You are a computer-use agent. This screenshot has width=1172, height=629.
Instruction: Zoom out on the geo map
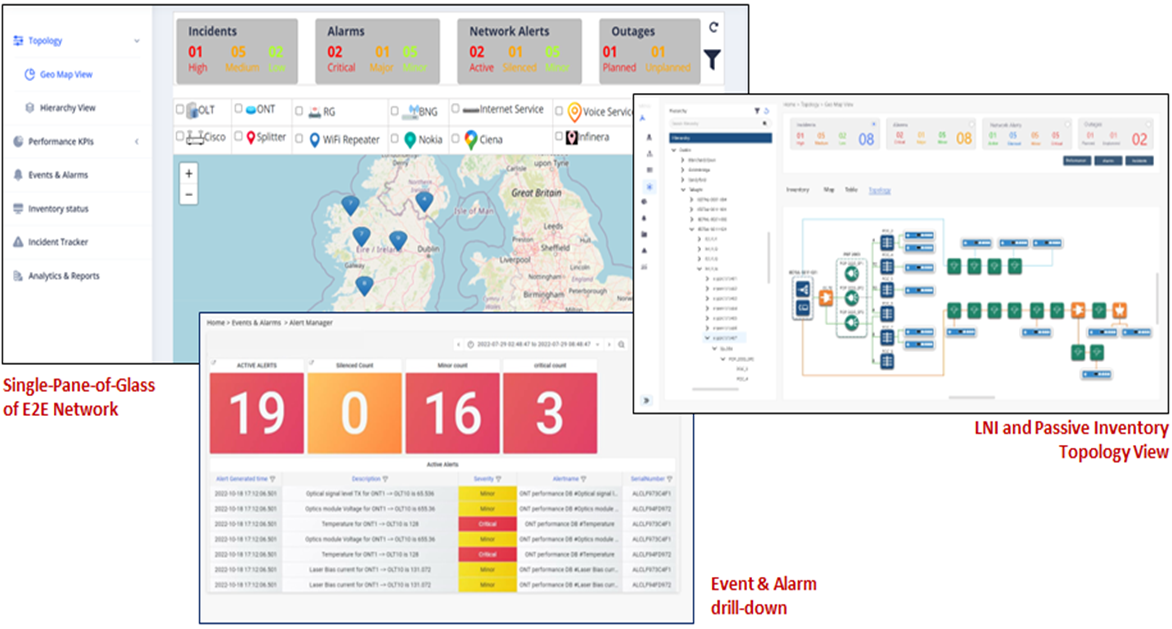(x=189, y=194)
